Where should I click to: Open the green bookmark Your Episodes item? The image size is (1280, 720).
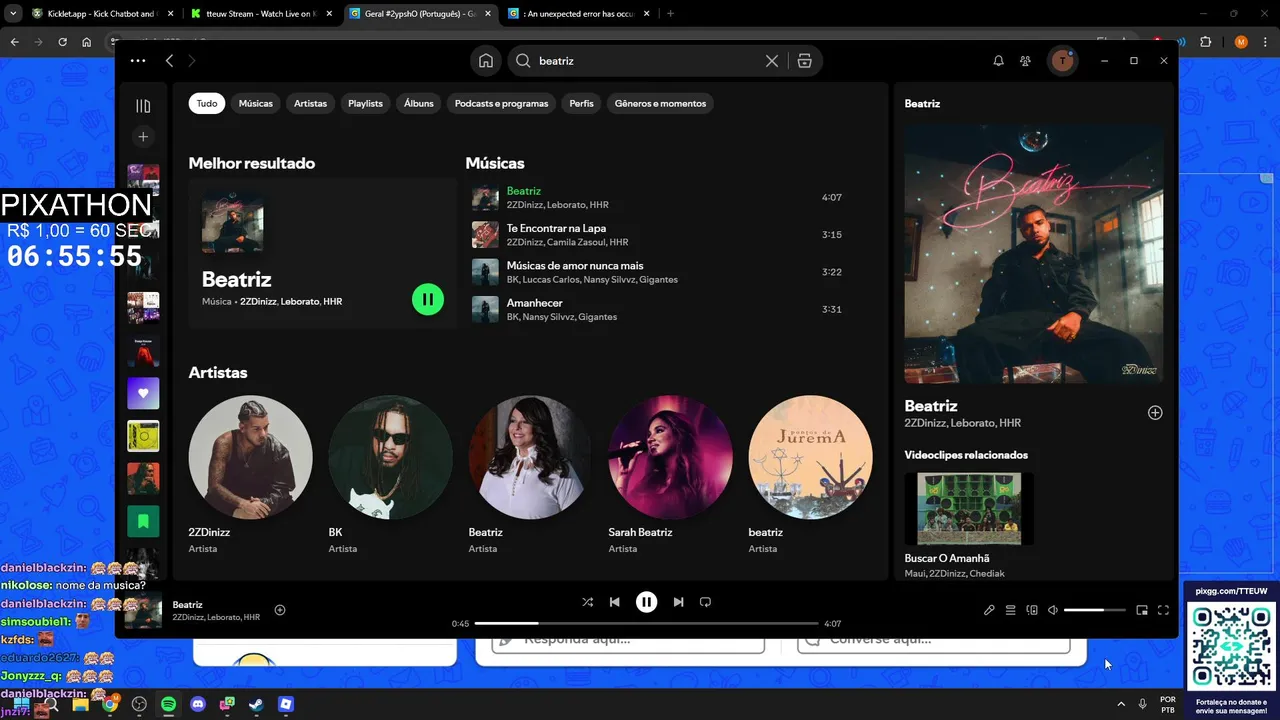pyautogui.click(x=143, y=521)
